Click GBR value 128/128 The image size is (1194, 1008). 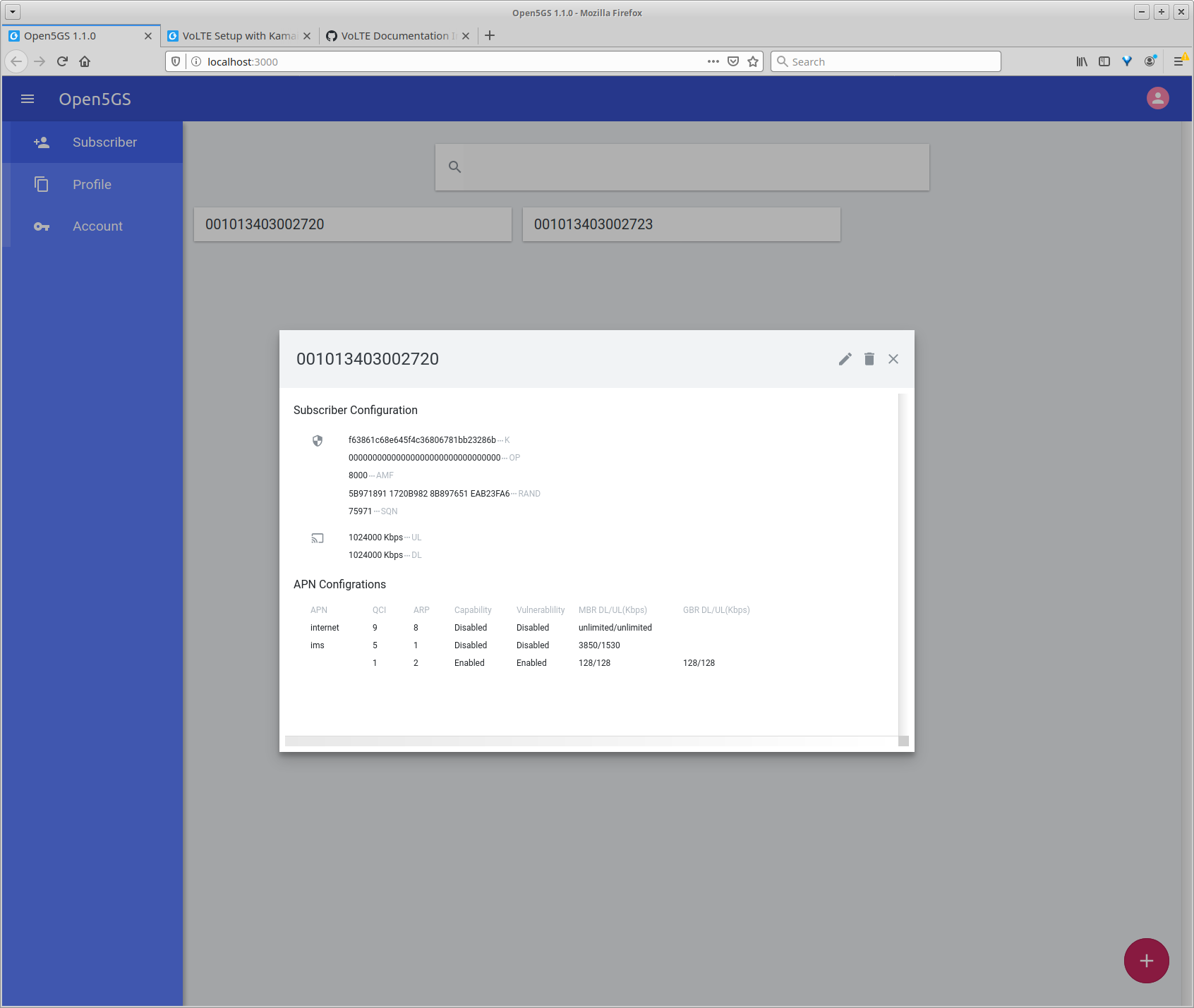pyautogui.click(x=699, y=663)
